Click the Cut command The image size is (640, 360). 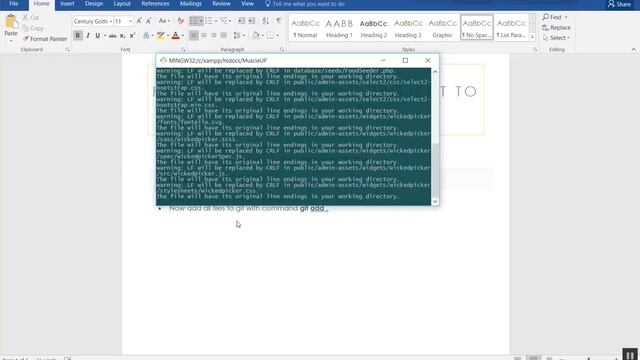point(31,18)
